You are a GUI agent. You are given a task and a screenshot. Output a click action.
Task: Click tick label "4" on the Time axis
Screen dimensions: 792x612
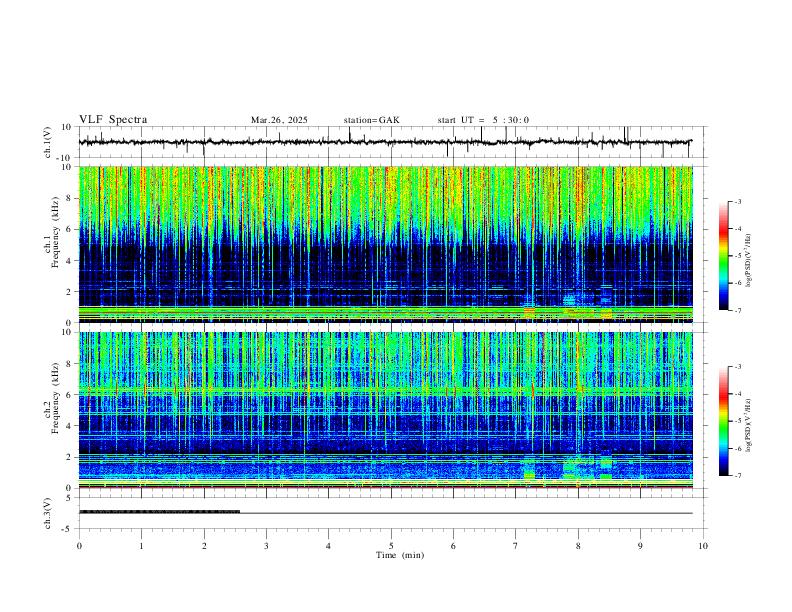click(328, 546)
